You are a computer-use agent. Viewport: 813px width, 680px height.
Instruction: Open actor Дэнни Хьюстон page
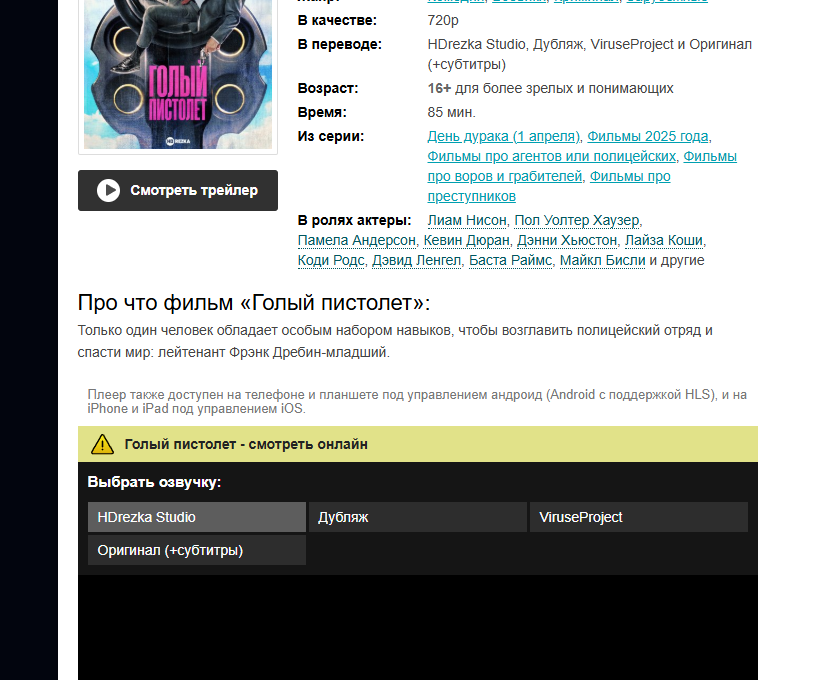[x=567, y=241]
